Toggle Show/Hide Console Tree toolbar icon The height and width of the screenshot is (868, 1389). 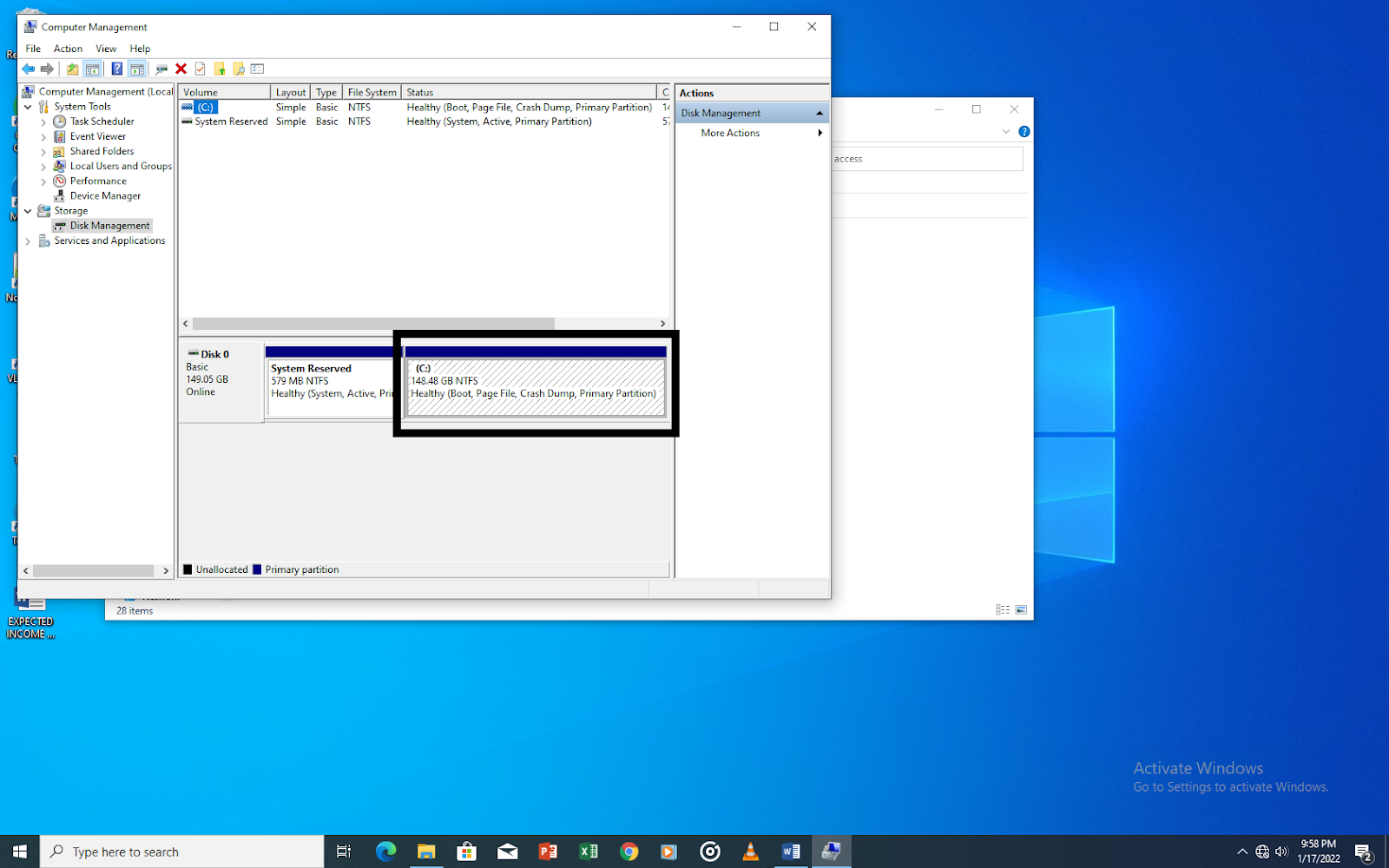[93, 69]
